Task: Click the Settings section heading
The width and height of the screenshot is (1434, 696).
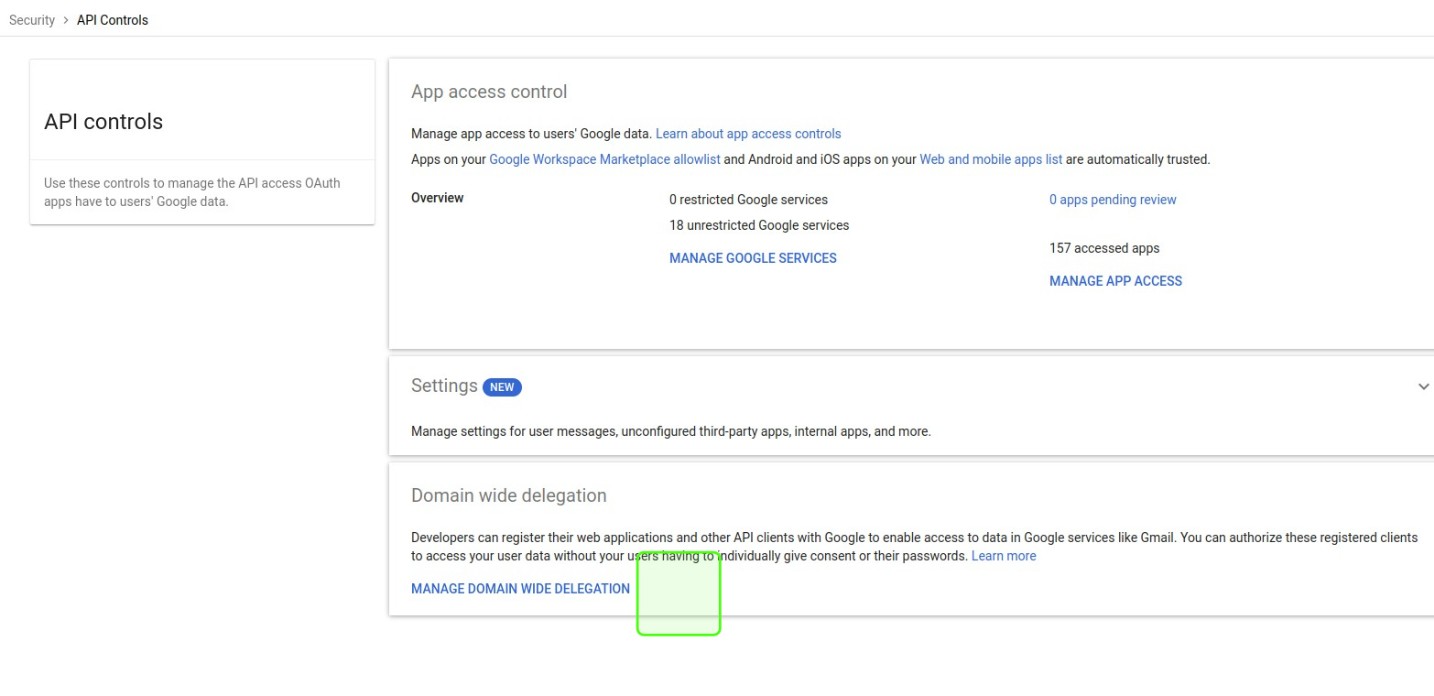Action: pyautogui.click(x=444, y=386)
